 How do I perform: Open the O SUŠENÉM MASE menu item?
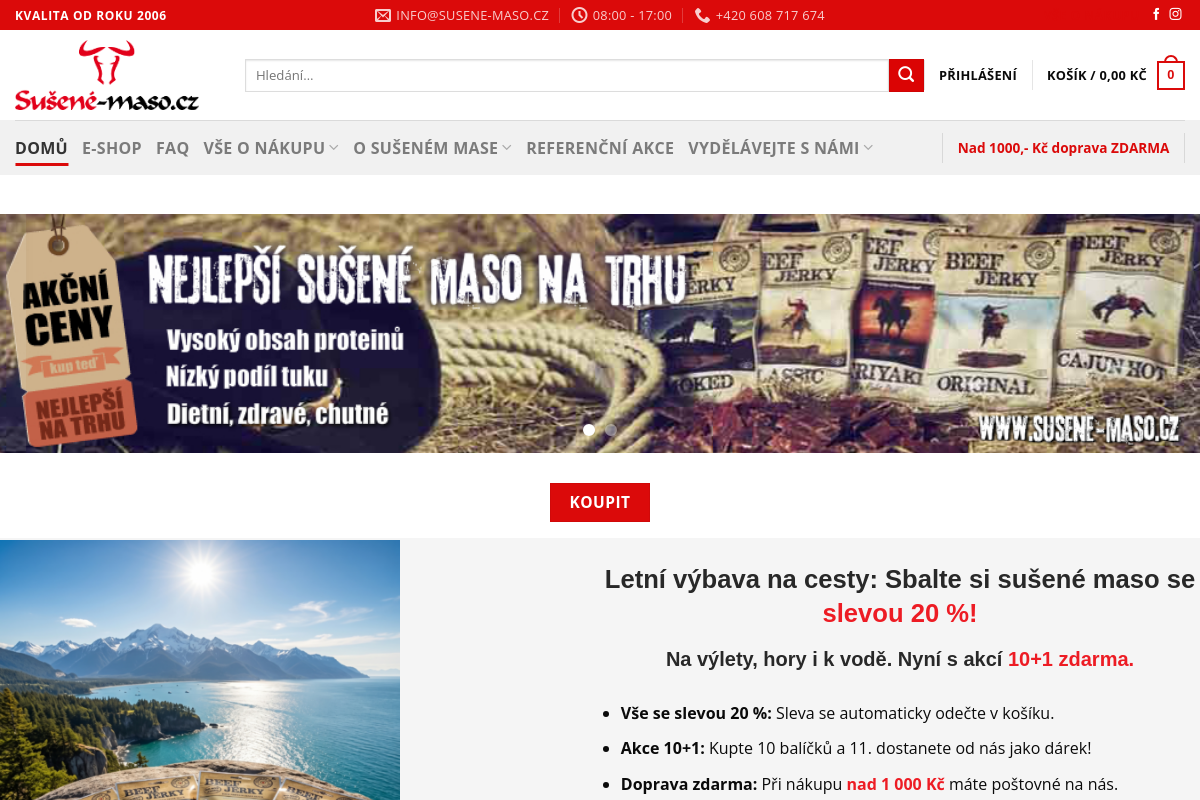425,148
